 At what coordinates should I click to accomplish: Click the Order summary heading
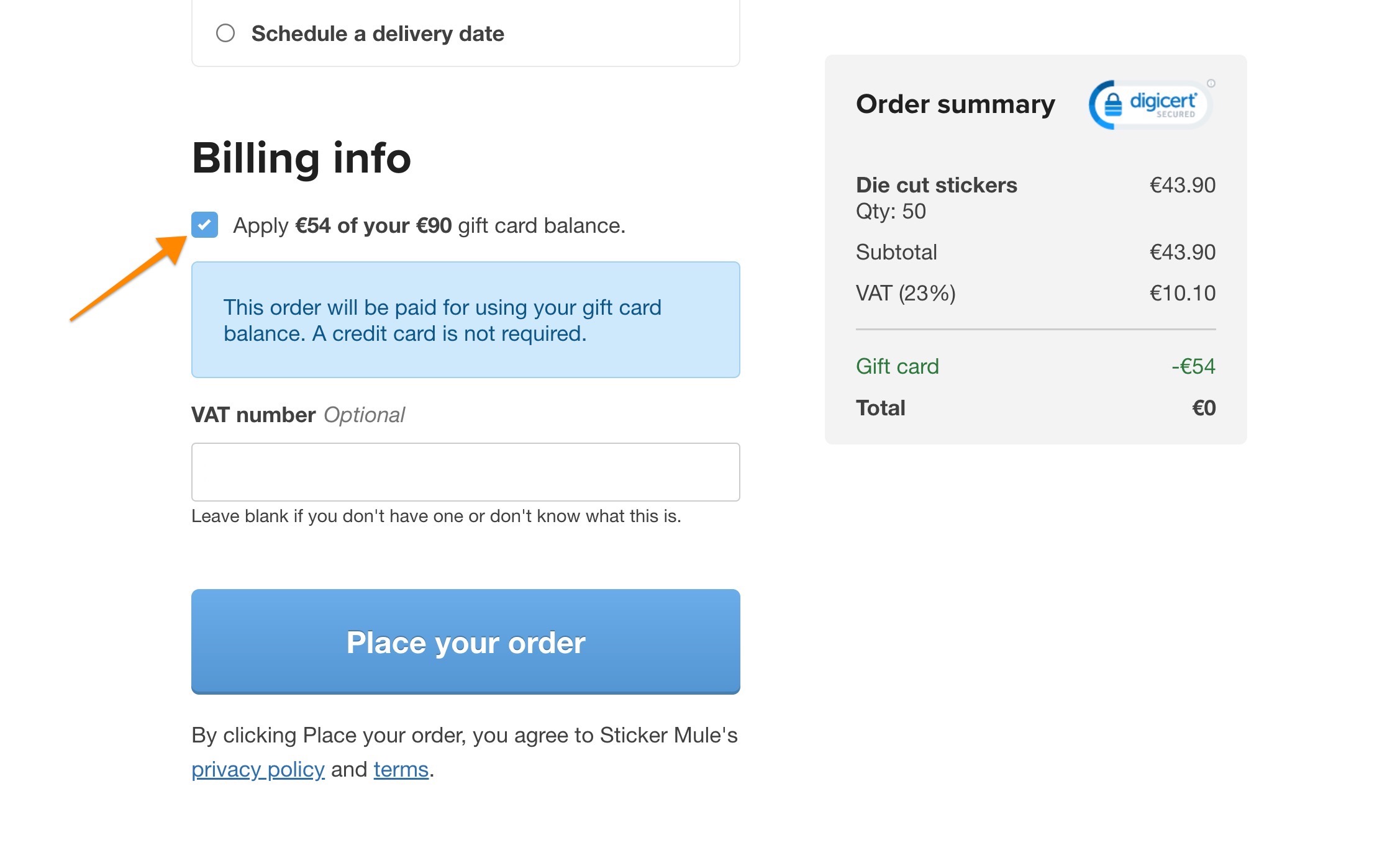pyautogui.click(x=955, y=104)
